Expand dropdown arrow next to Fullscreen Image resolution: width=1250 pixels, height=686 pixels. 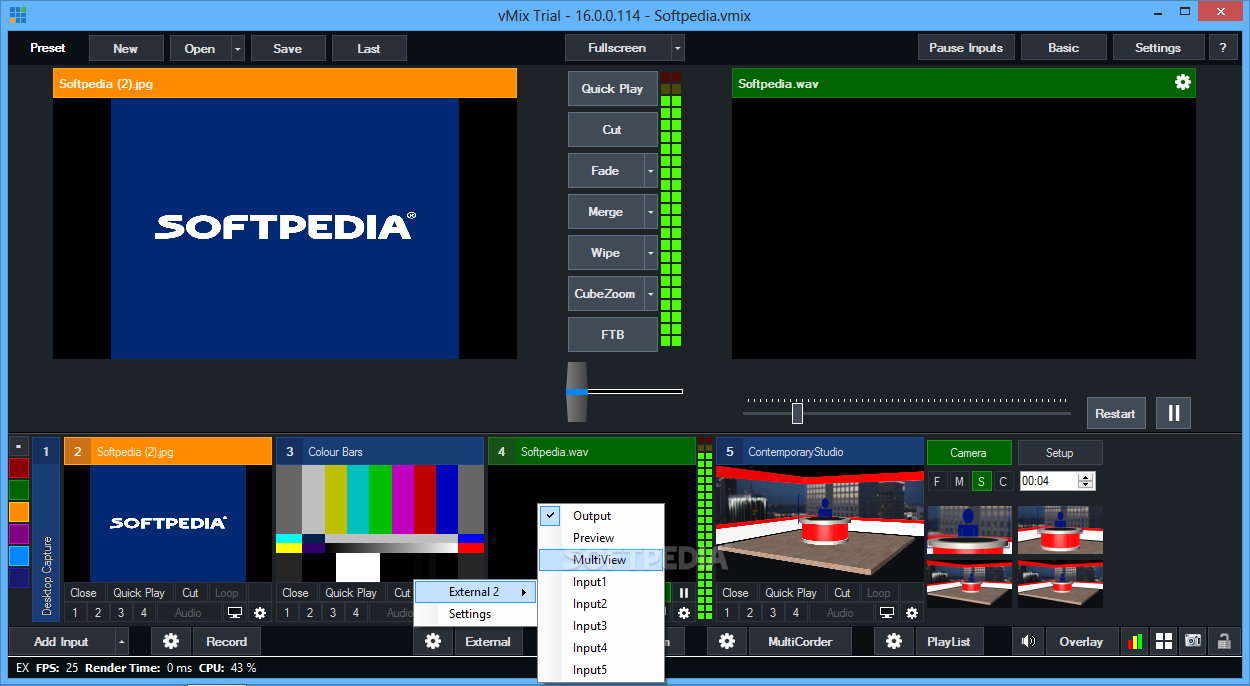[677, 48]
